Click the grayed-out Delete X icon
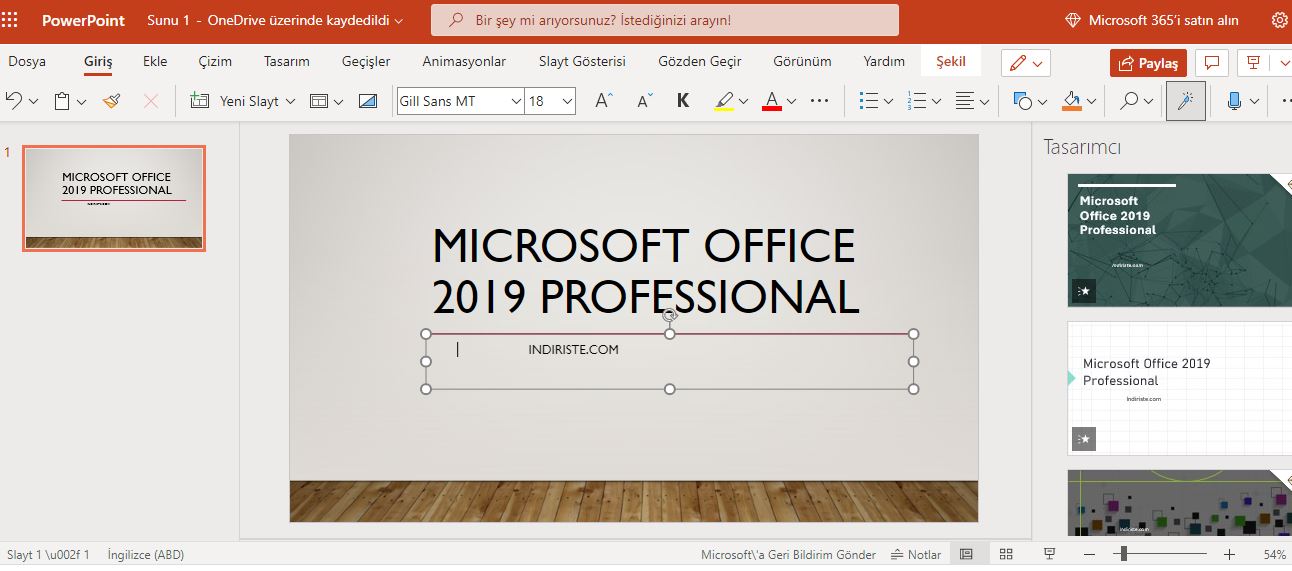The width and height of the screenshot is (1292, 571). 151,101
